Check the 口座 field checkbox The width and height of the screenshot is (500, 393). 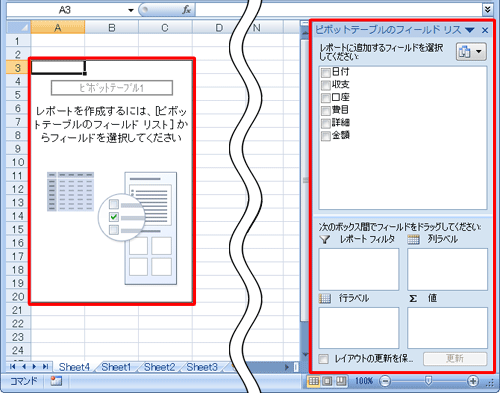click(x=326, y=98)
